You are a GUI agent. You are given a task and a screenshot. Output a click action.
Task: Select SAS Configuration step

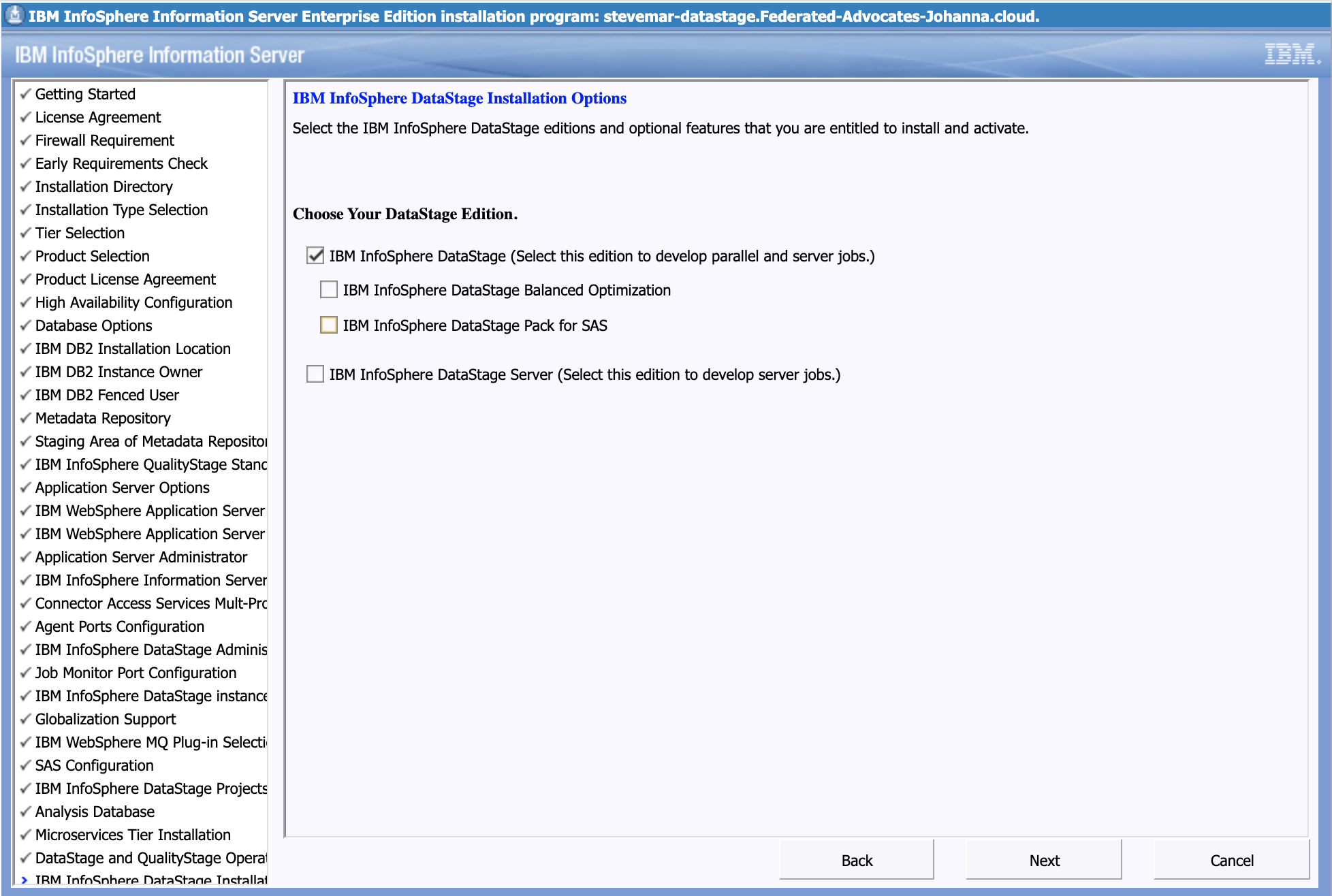(x=95, y=765)
